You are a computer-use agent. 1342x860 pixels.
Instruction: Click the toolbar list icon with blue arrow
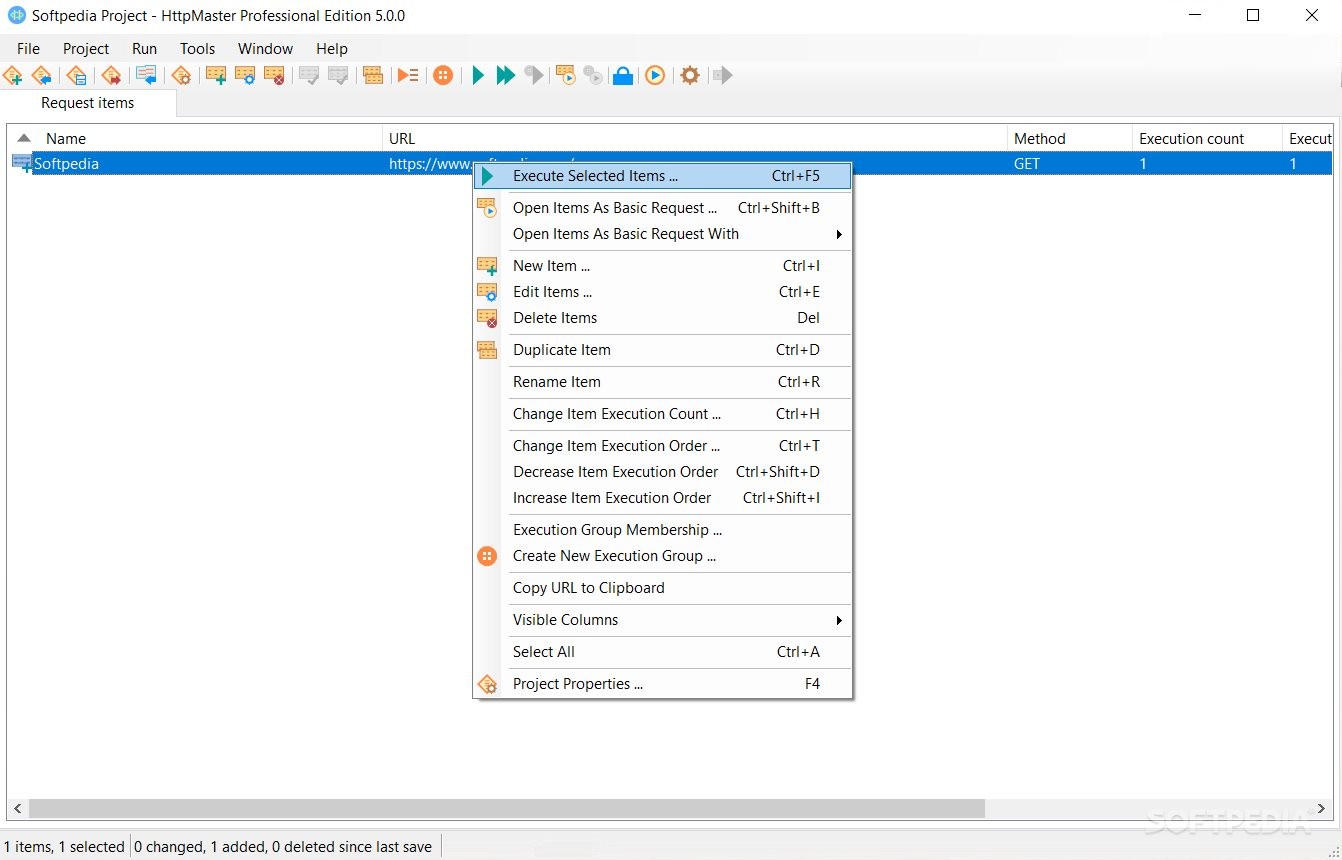(146, 75)
